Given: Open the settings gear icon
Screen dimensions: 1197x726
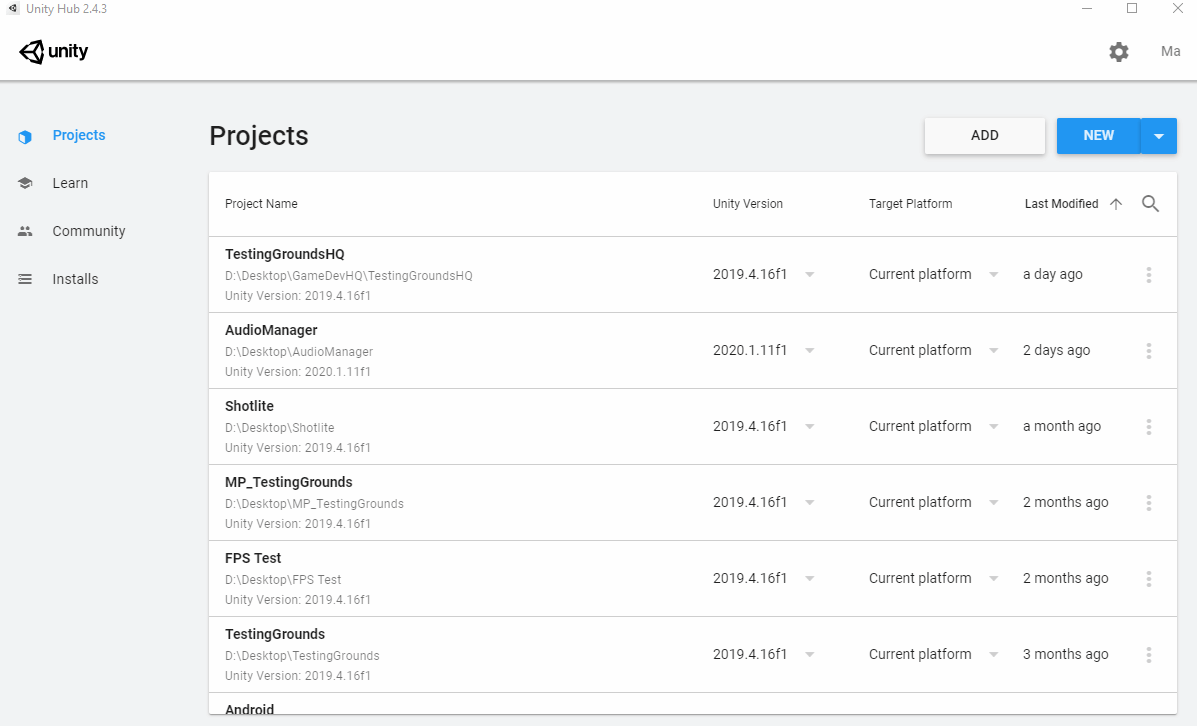Looking at the screenshot, I should [1119, 52].
